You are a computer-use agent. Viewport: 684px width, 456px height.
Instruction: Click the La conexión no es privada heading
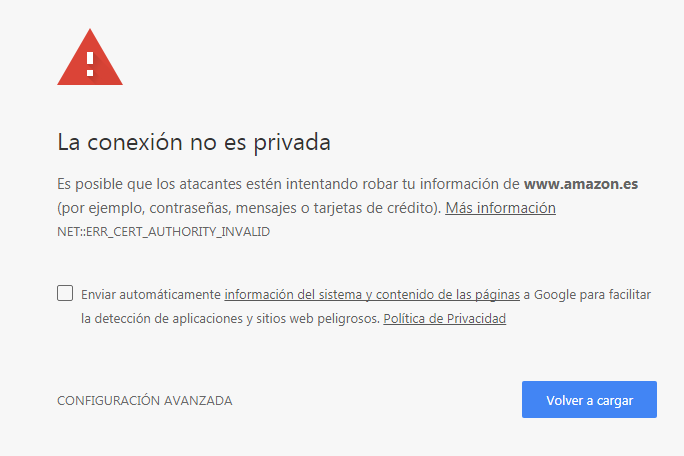pos(194,142)
